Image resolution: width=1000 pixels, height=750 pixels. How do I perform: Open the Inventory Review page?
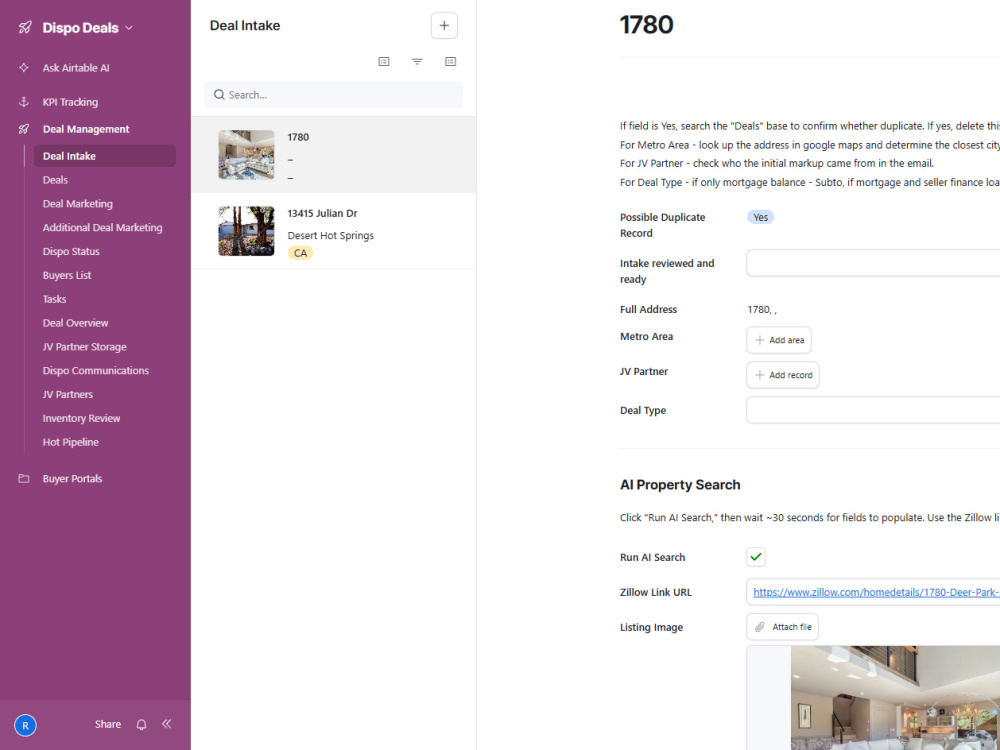[81, 418]
